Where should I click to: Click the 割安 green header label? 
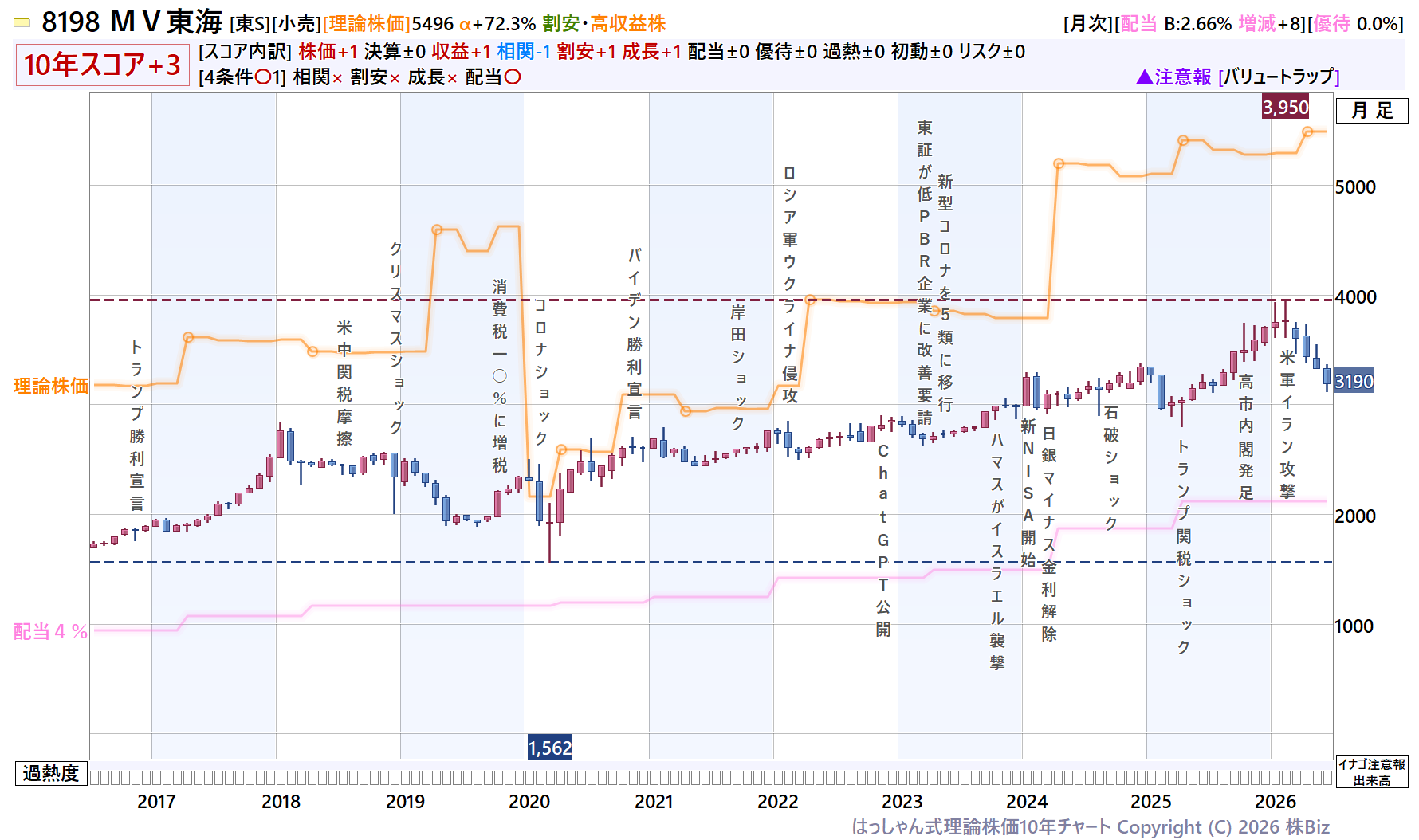(561, 24)
